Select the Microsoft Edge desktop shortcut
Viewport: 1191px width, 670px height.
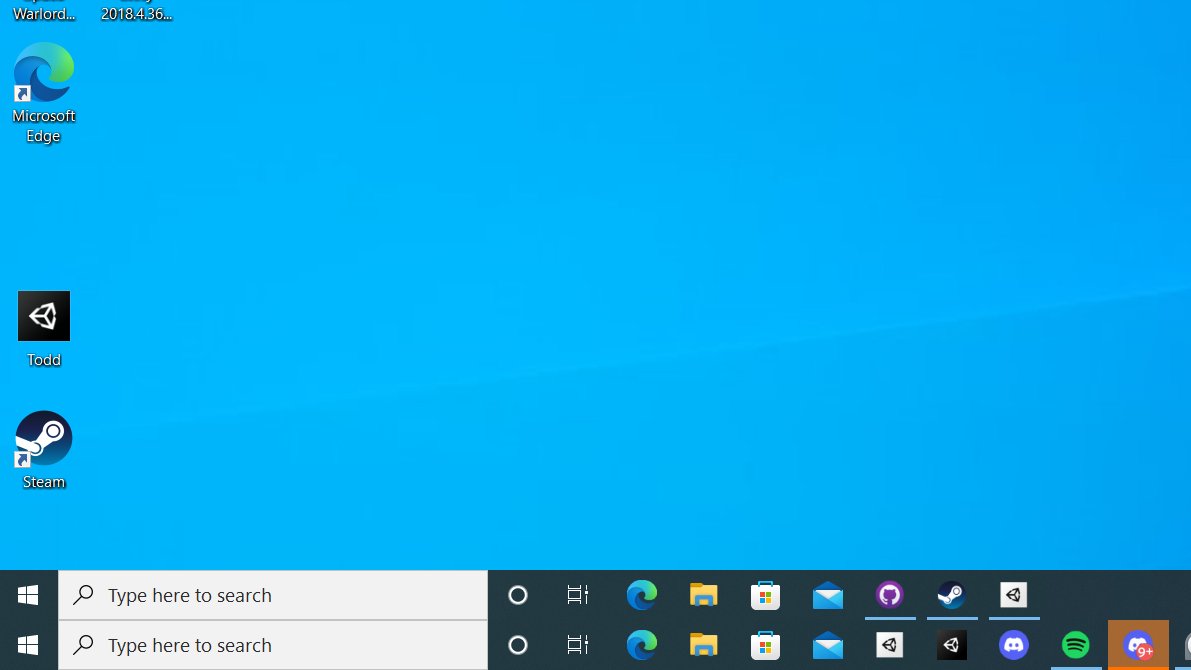click(x=43, y=93)
